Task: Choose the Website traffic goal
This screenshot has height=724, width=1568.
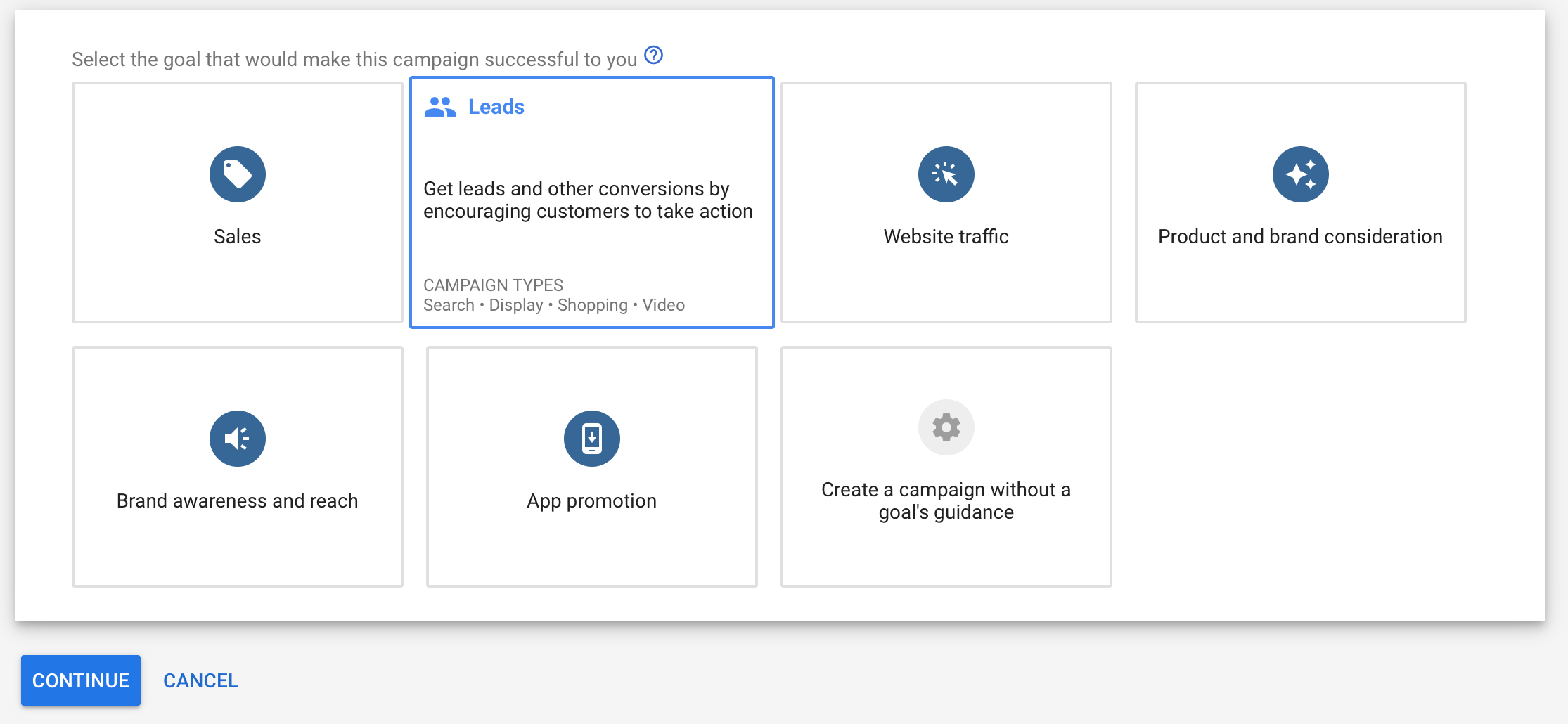Action: tap(946, 204)
